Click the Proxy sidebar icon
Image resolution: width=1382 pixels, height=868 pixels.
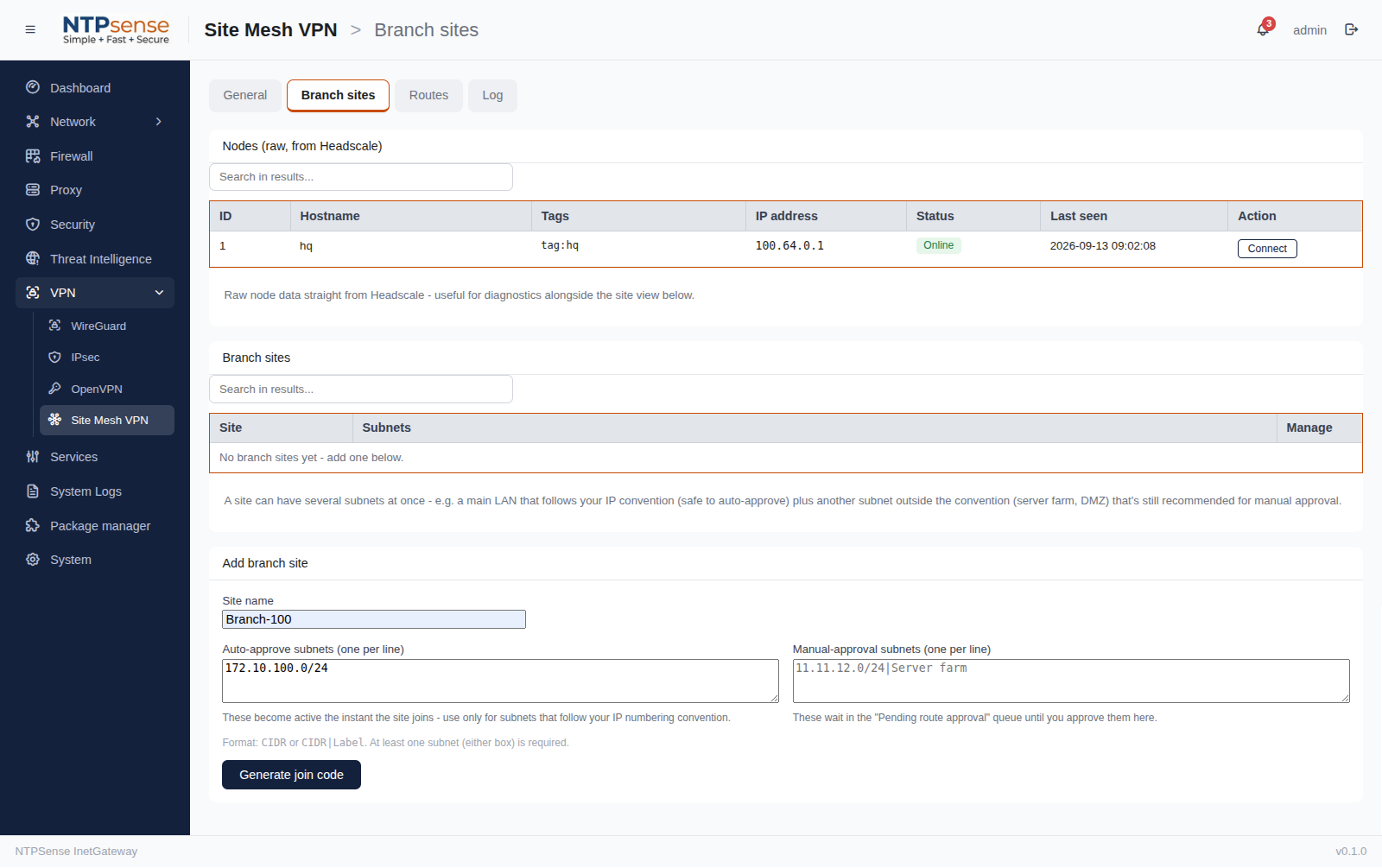(33, 190)
